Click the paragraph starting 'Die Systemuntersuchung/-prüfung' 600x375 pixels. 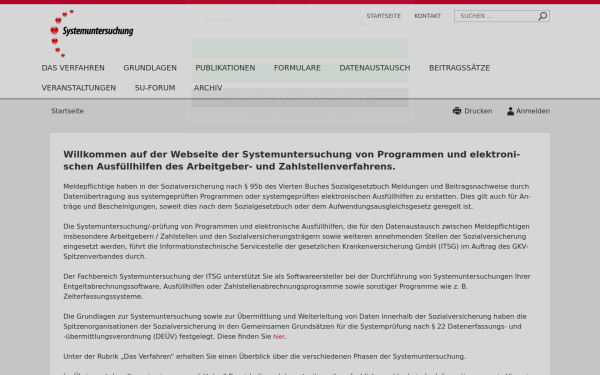[x=296, y=241]
